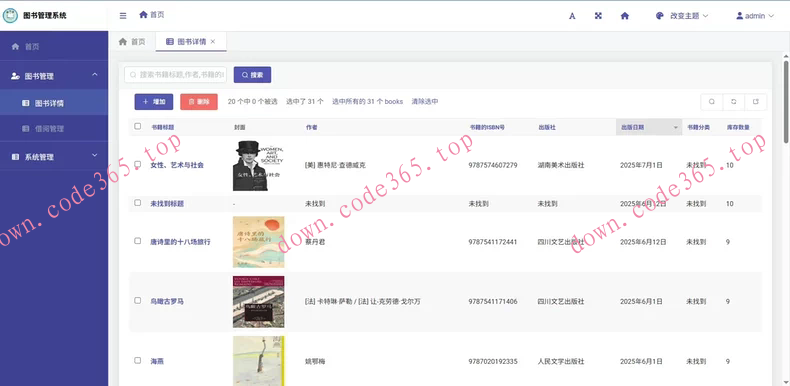This screenshot has width=790, height=386.
Task: Open the 海燕 book title link
Action: (157, 361)
